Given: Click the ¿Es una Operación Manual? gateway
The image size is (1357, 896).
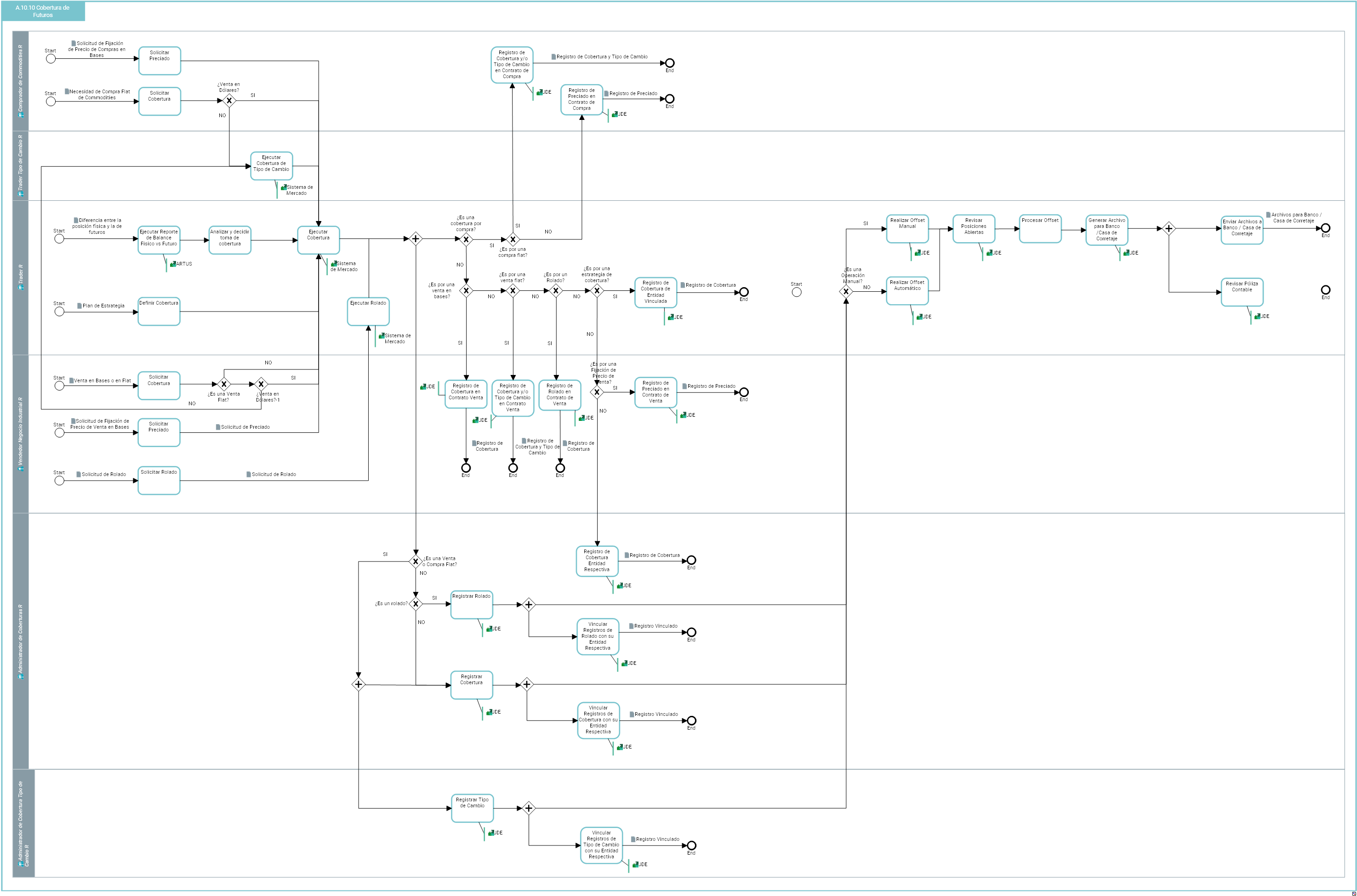Looking at the screenshot, I should (x=846, y=291).
